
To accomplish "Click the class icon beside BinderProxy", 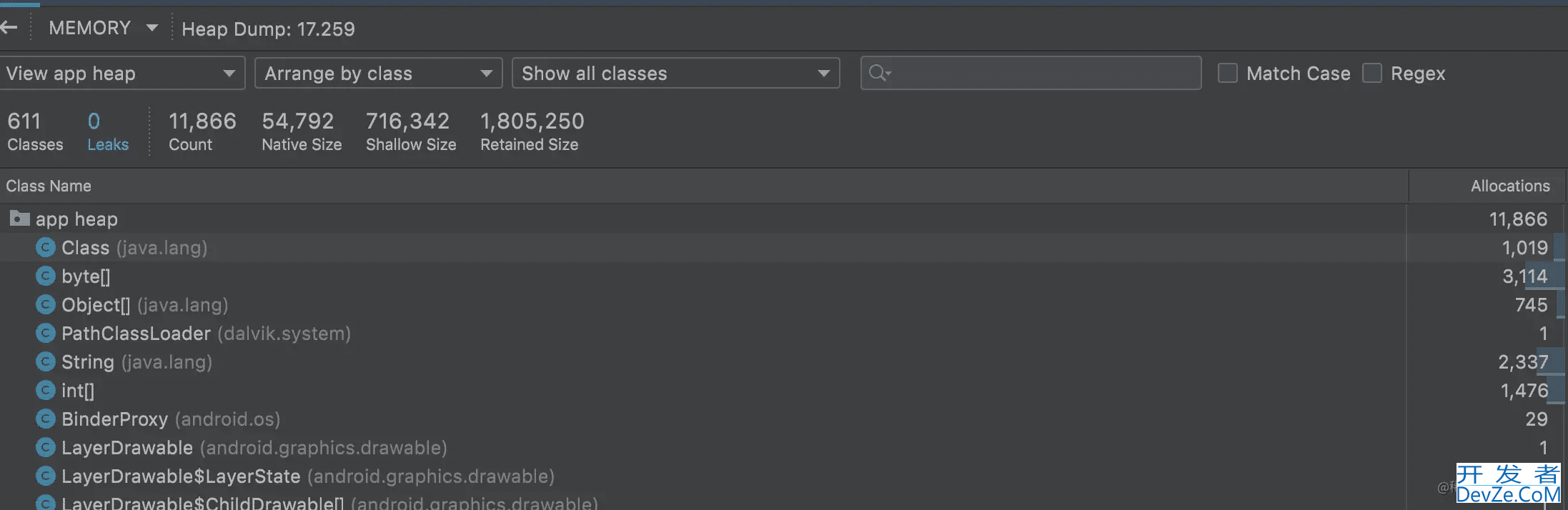I will pos(46,419).
